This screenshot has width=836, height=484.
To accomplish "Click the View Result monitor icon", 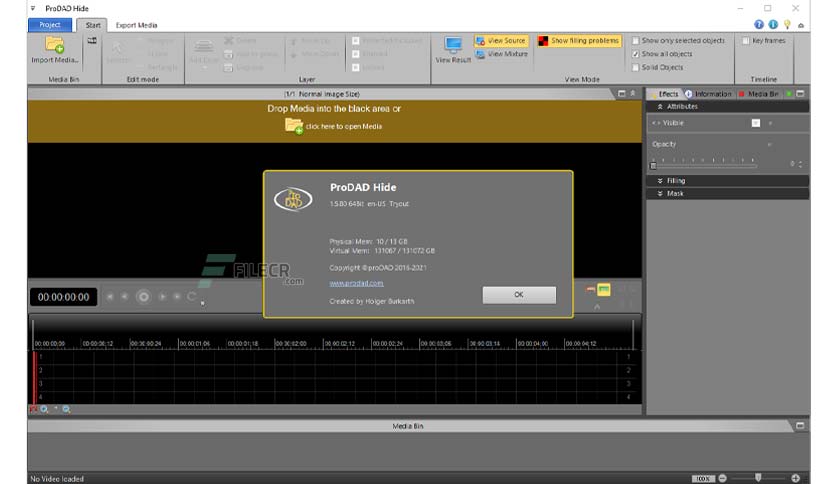I will tap(453, 45).
